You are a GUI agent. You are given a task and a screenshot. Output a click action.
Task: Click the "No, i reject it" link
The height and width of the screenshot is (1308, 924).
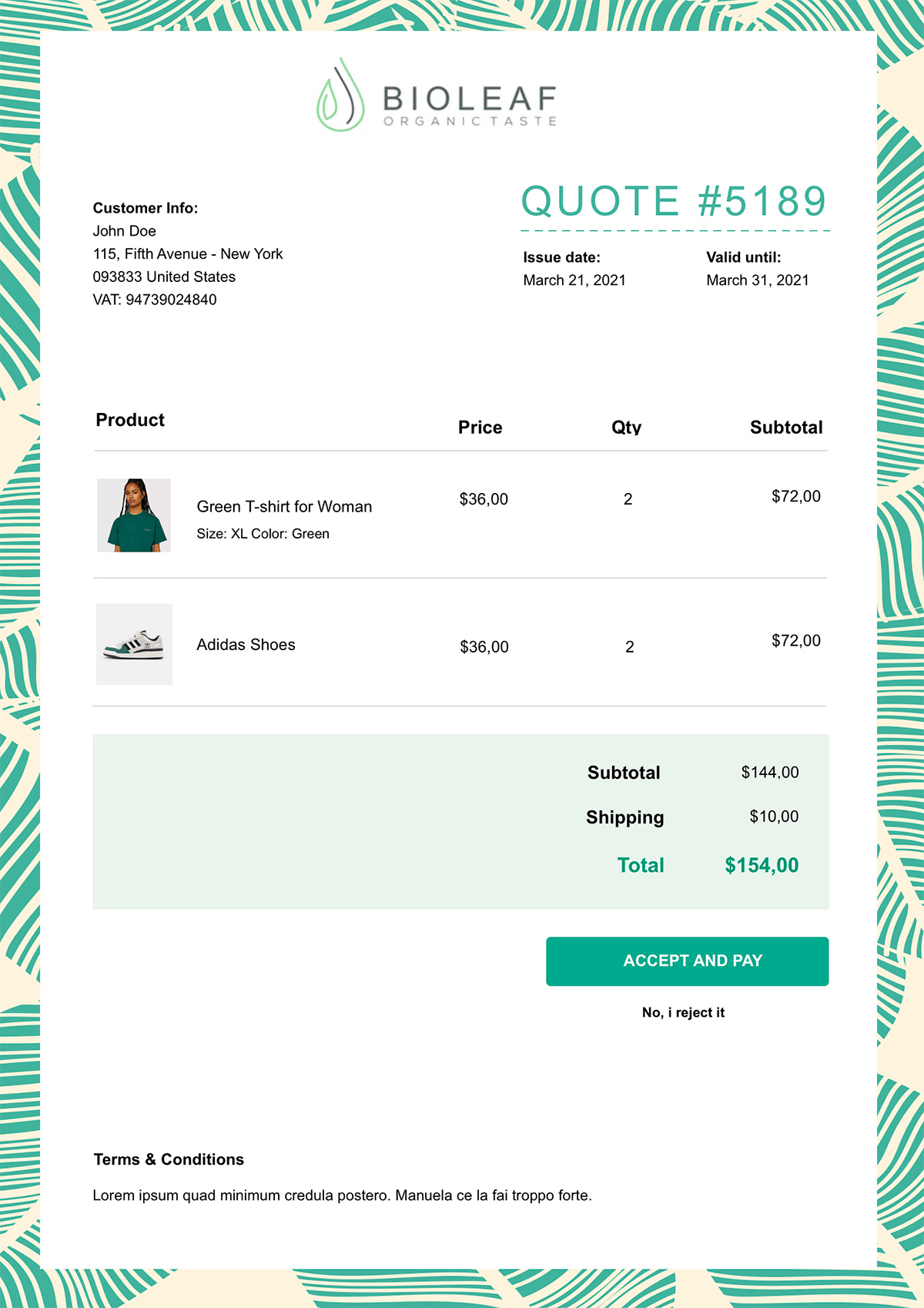click(x=683, y=1012)
